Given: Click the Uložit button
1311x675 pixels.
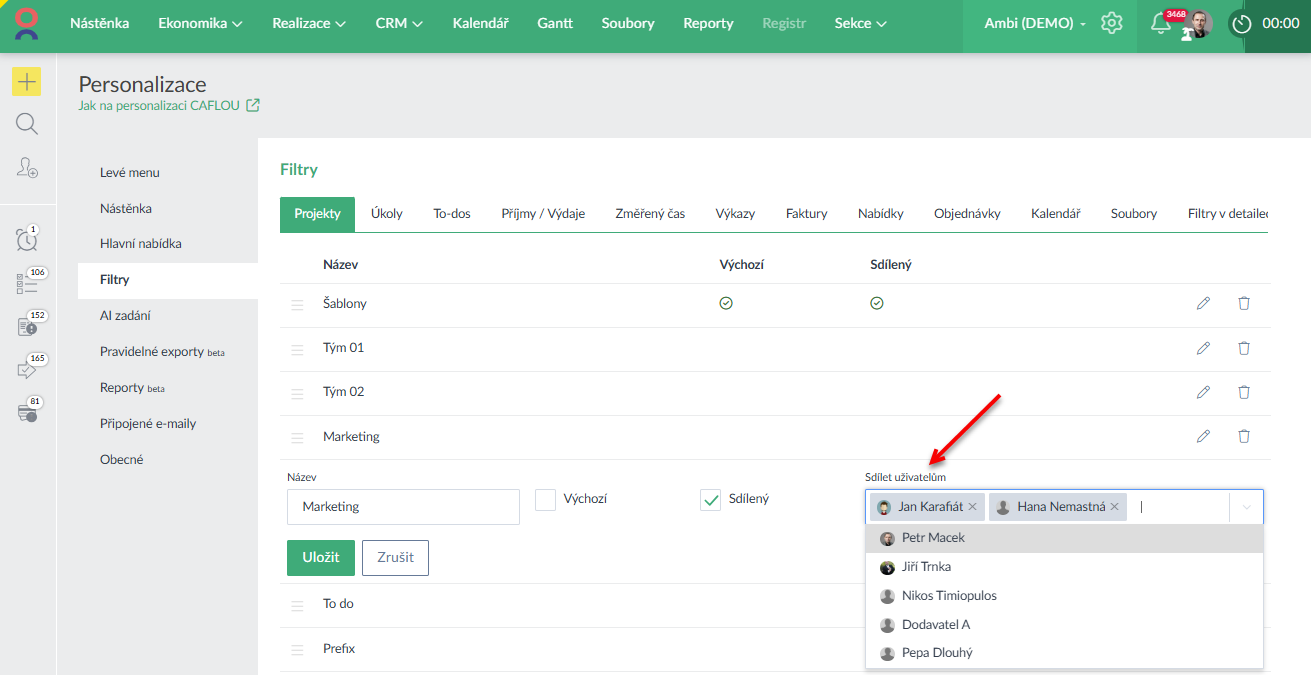Looking at the screenshot, I should (321, 558).
